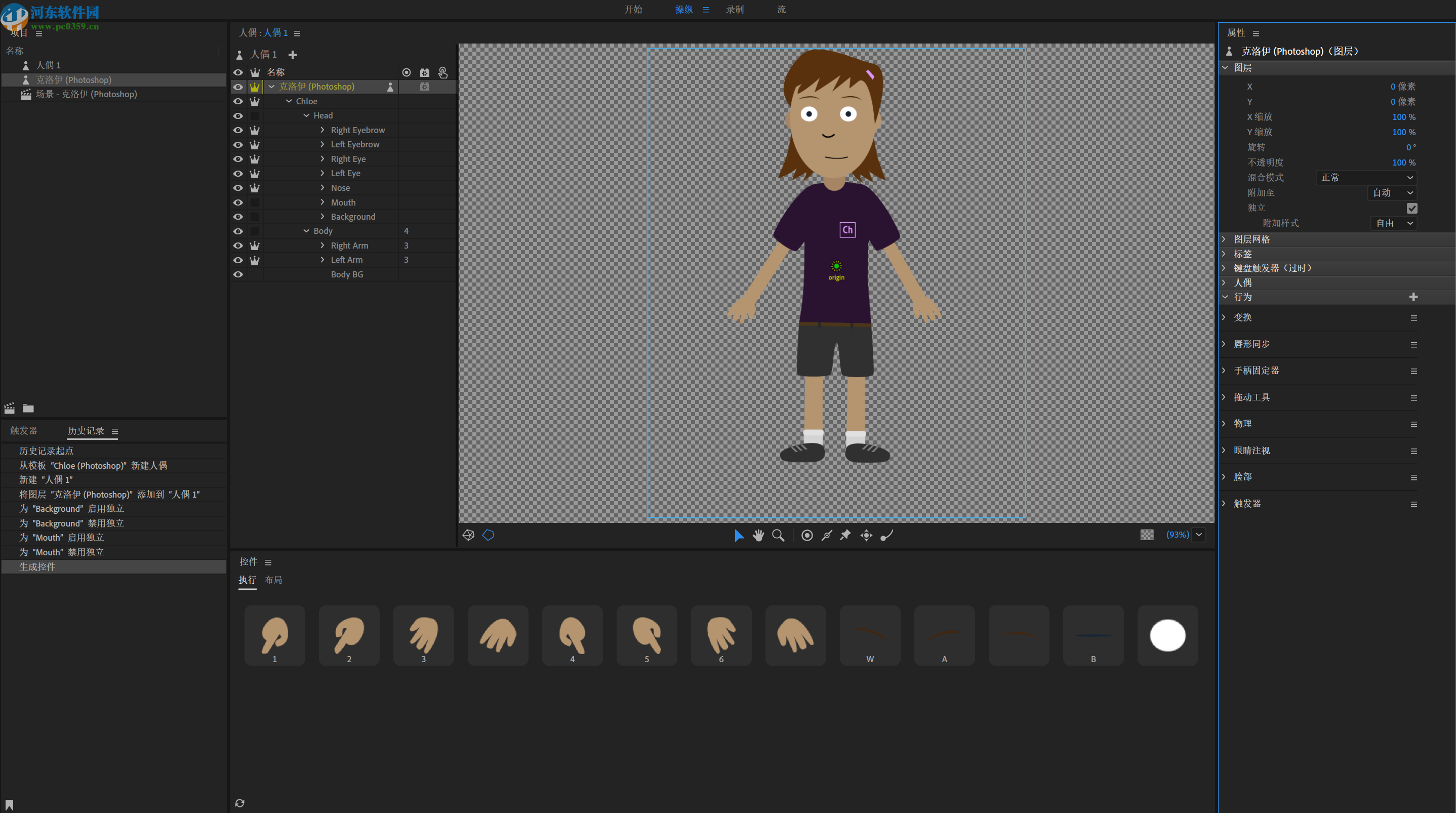Hide the Mouth layer visibility
Image resolution: width=1456 pixels, height=813 pixels.
click(238, 202)
